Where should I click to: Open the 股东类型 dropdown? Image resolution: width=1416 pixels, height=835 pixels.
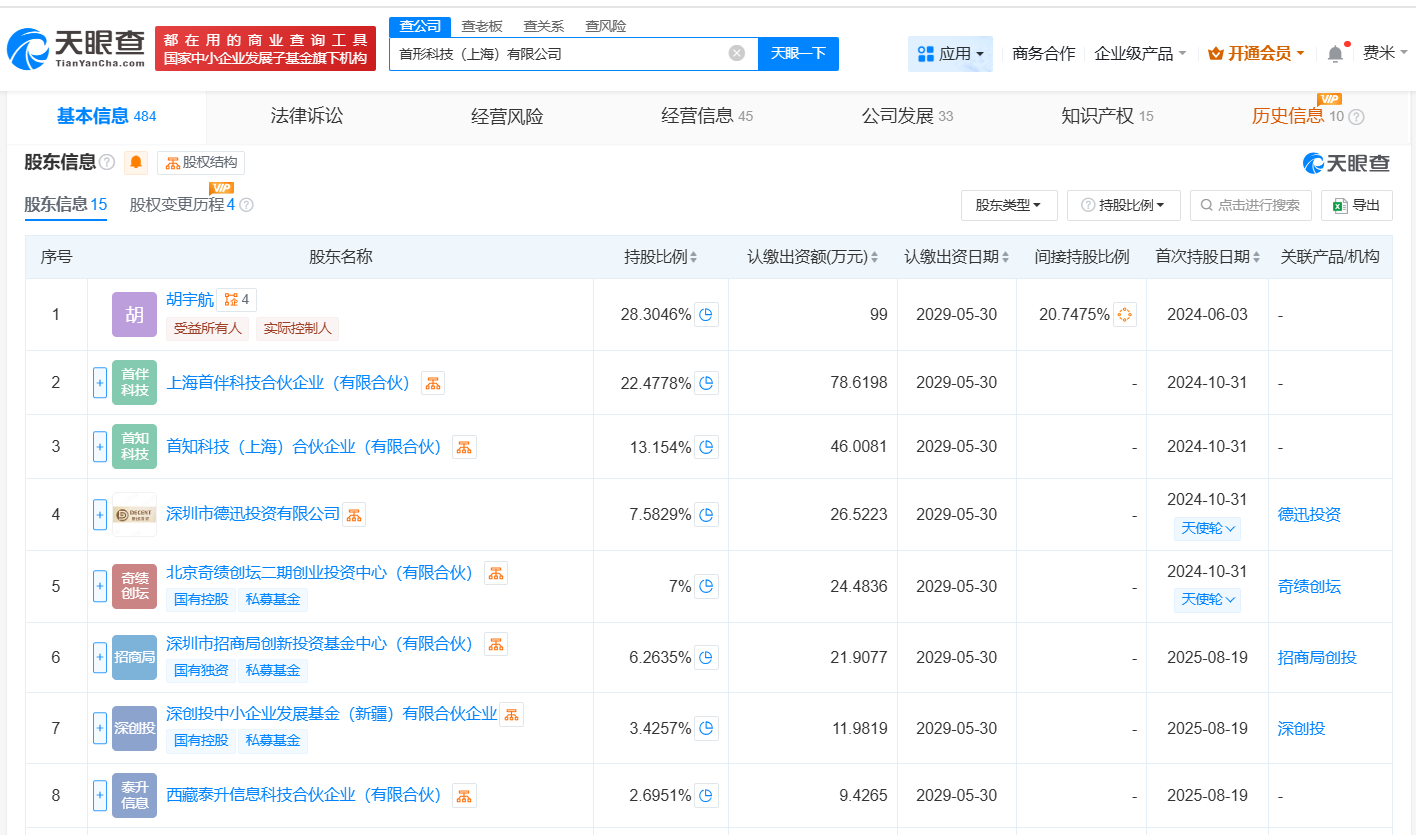point(1009,205)
